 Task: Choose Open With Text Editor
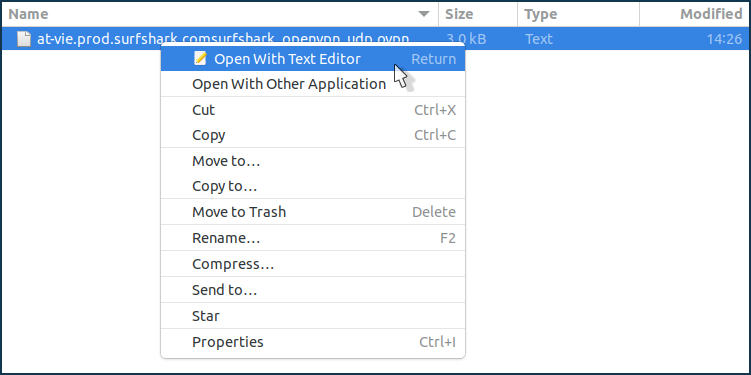pos(313,59)
